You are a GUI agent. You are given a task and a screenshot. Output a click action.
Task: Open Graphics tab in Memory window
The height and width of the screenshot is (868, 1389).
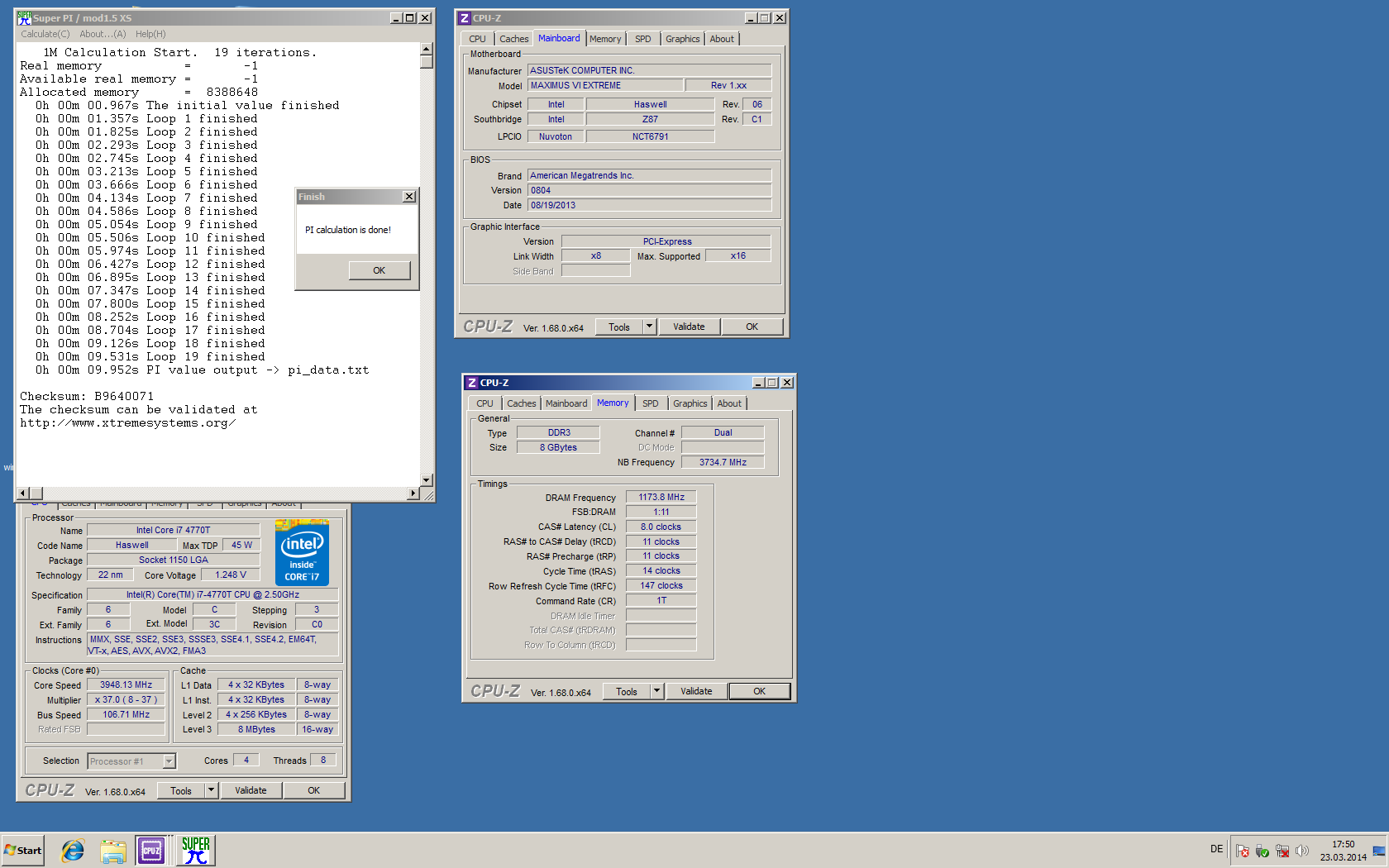click(690, 403)
